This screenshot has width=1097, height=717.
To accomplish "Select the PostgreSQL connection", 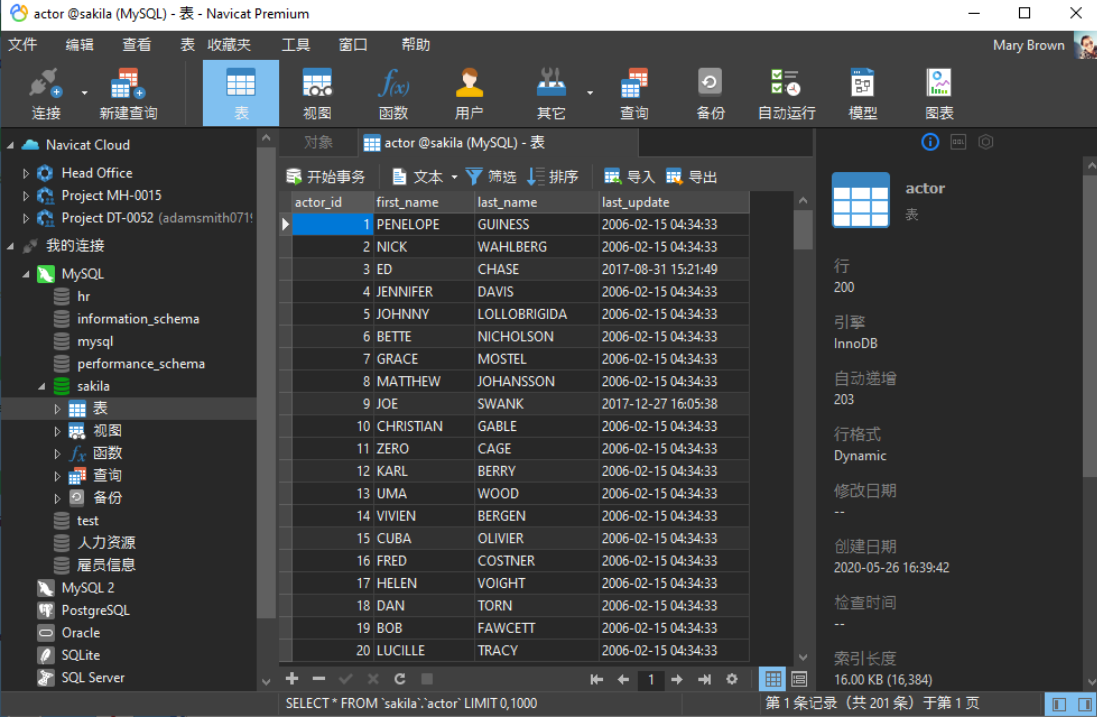I will tap(95, 611).
